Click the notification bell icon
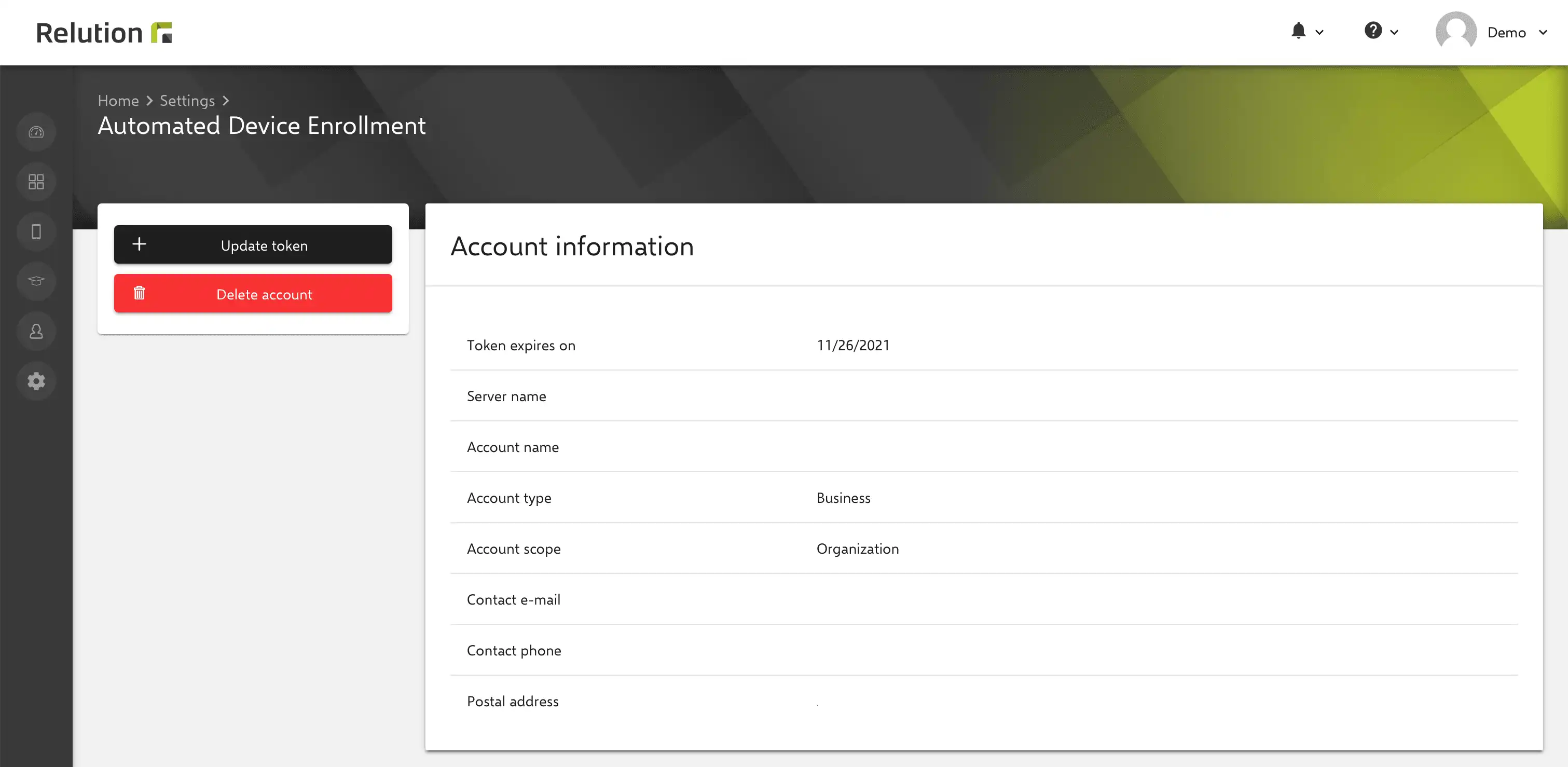The height and width of the screenshot is (767, 1568). point(1298,31)
